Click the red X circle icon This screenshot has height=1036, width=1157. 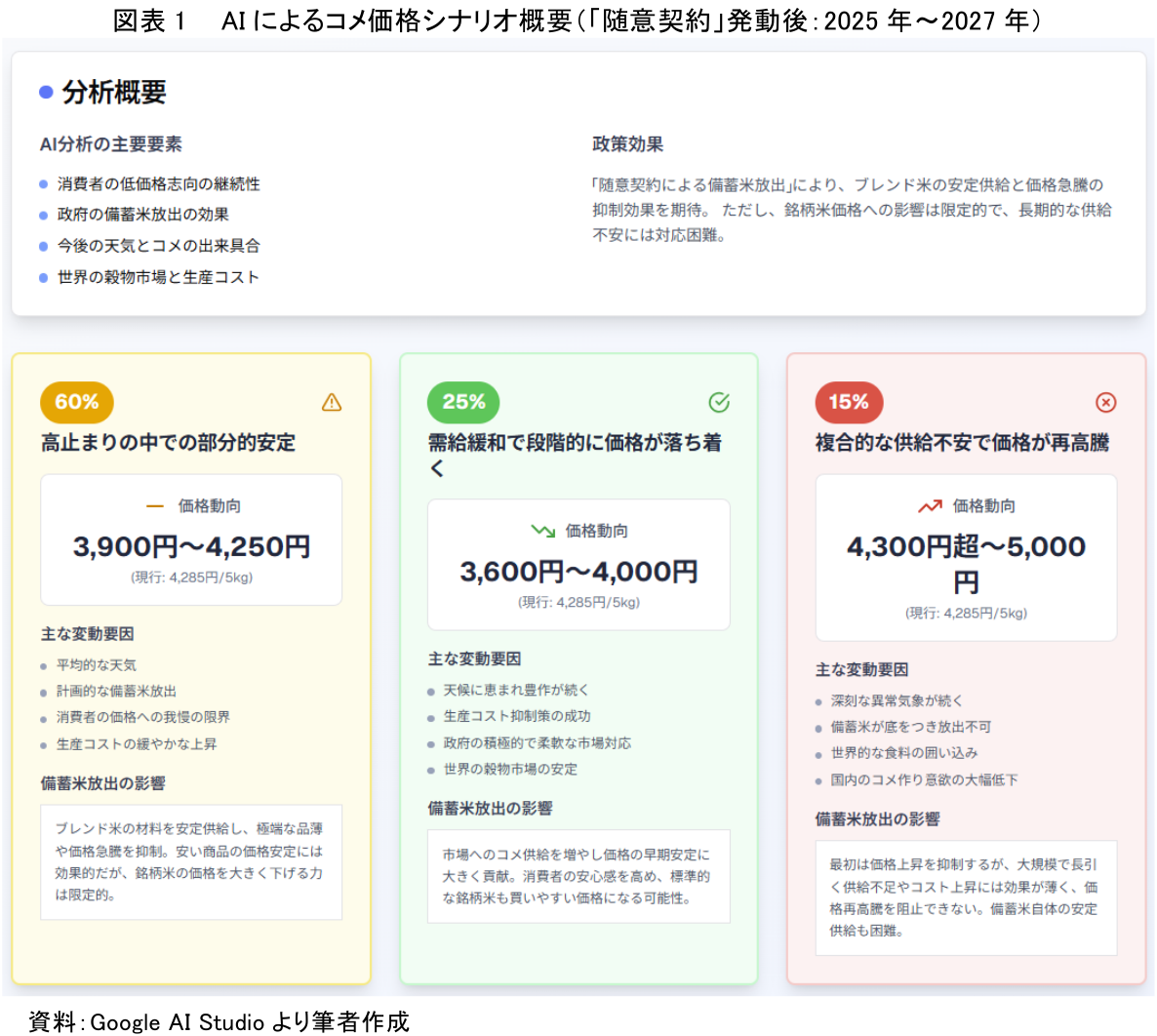click(1105, 403)
